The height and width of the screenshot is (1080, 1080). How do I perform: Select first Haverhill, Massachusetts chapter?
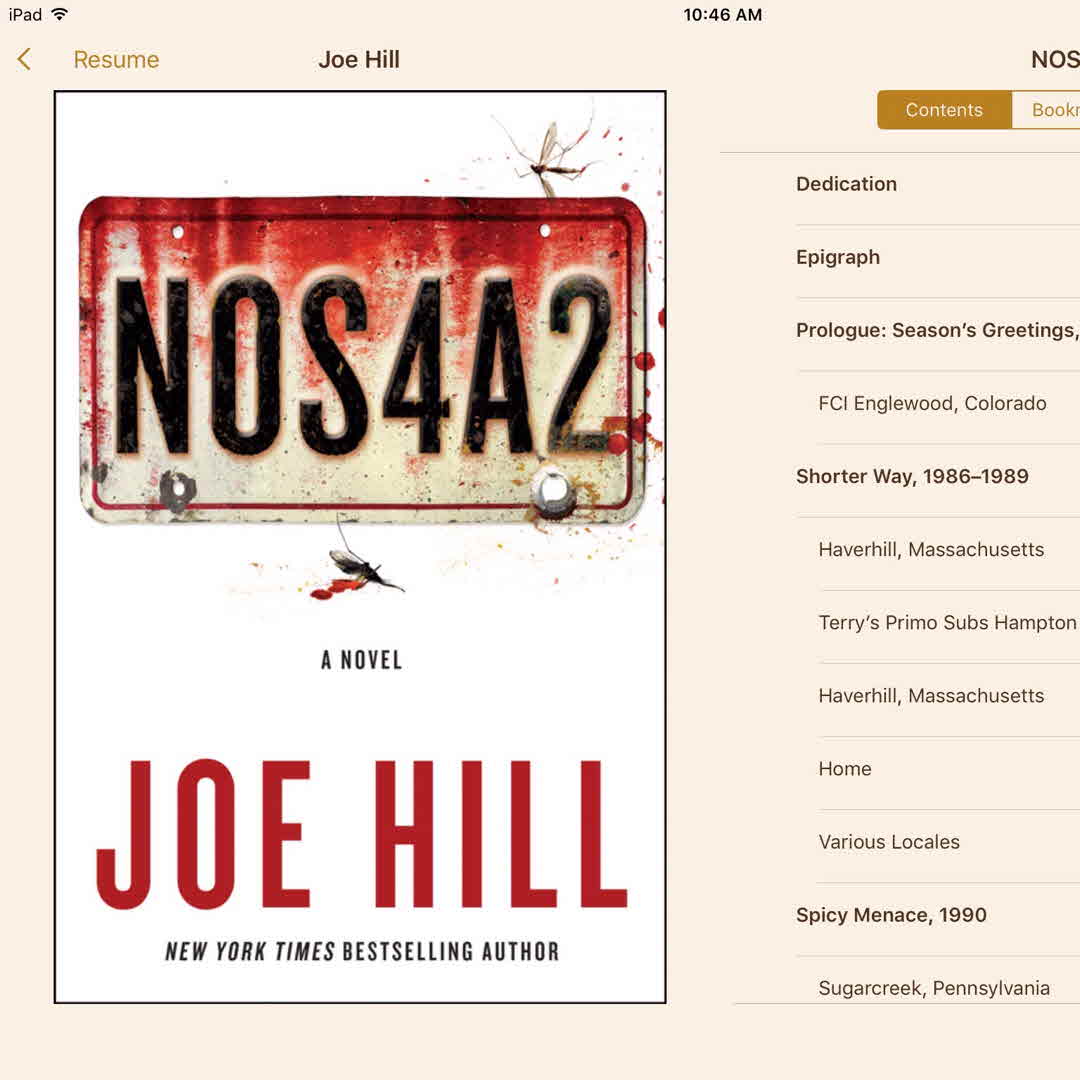[948, 550]
